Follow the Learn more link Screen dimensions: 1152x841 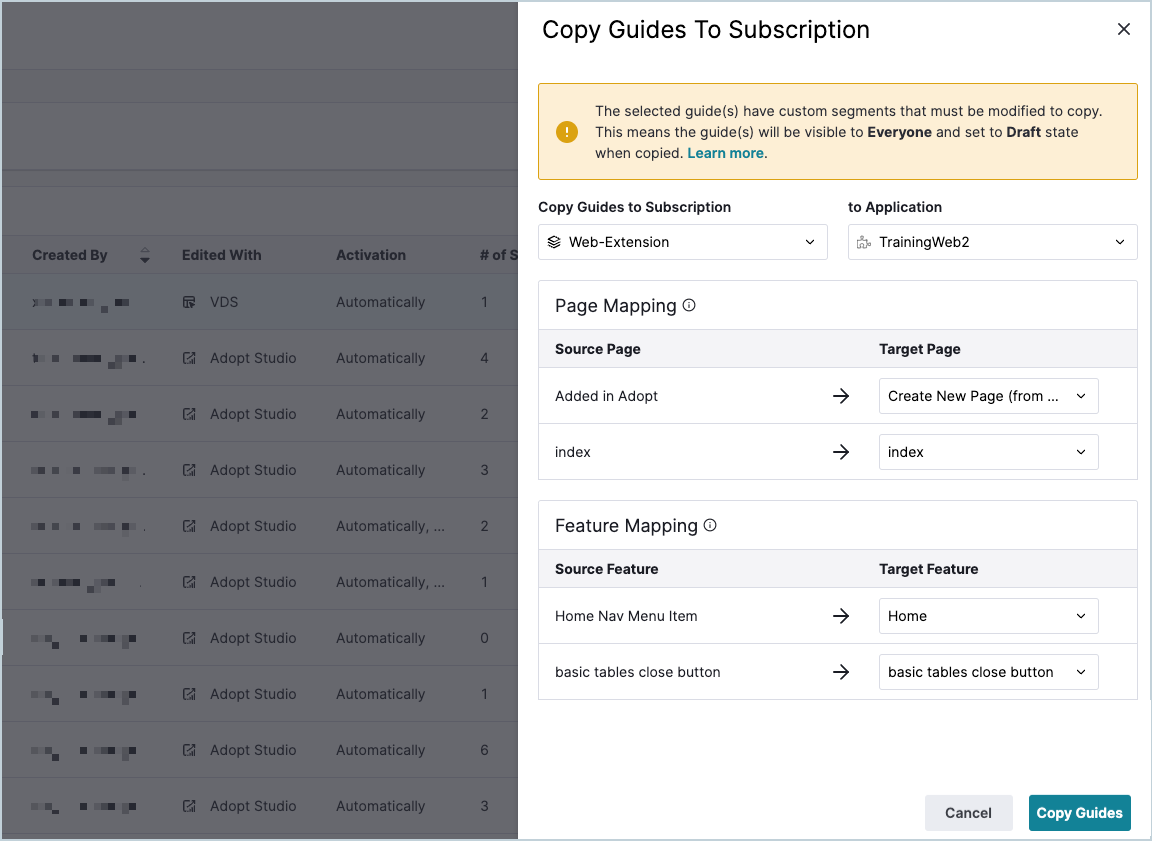coord(725,153)
